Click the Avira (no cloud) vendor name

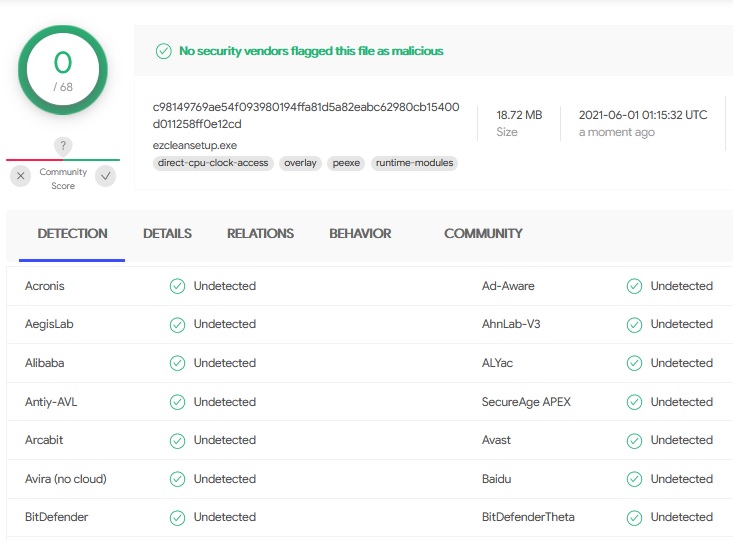pos(66,479)
